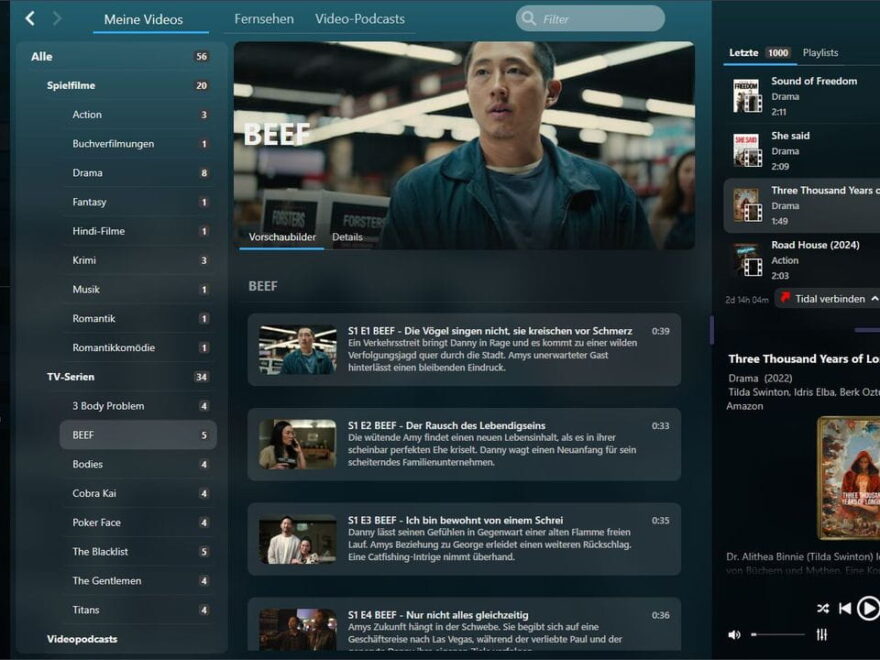Open S1 E4 BEEF episode thumbnail
Viewport: 880px width, 660px height.
[297, 630]
